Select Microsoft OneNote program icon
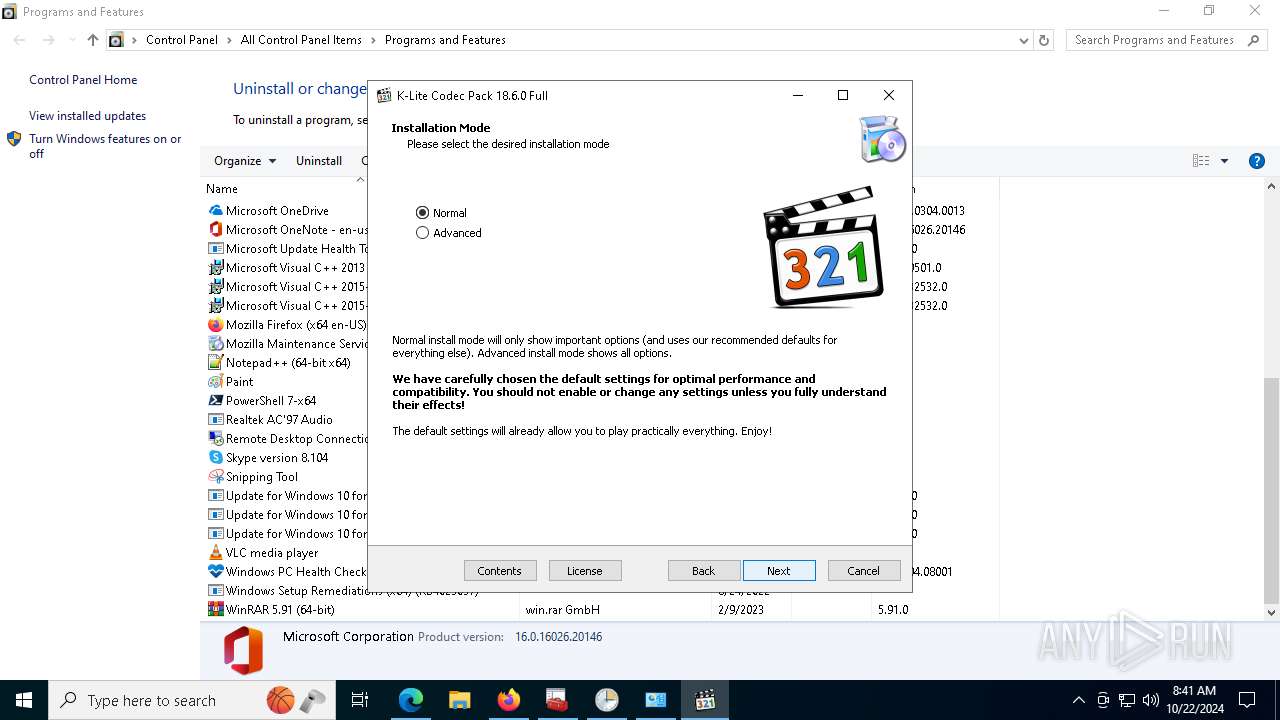The height and width of the screenshot is (720, 1280). pos(215,229)
